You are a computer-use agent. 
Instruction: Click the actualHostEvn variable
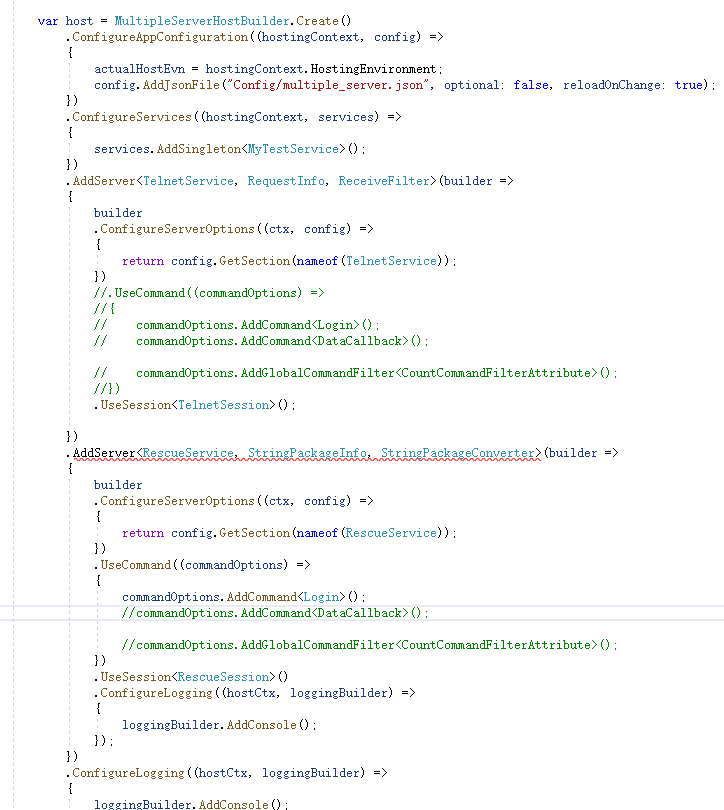coord(139,69)
